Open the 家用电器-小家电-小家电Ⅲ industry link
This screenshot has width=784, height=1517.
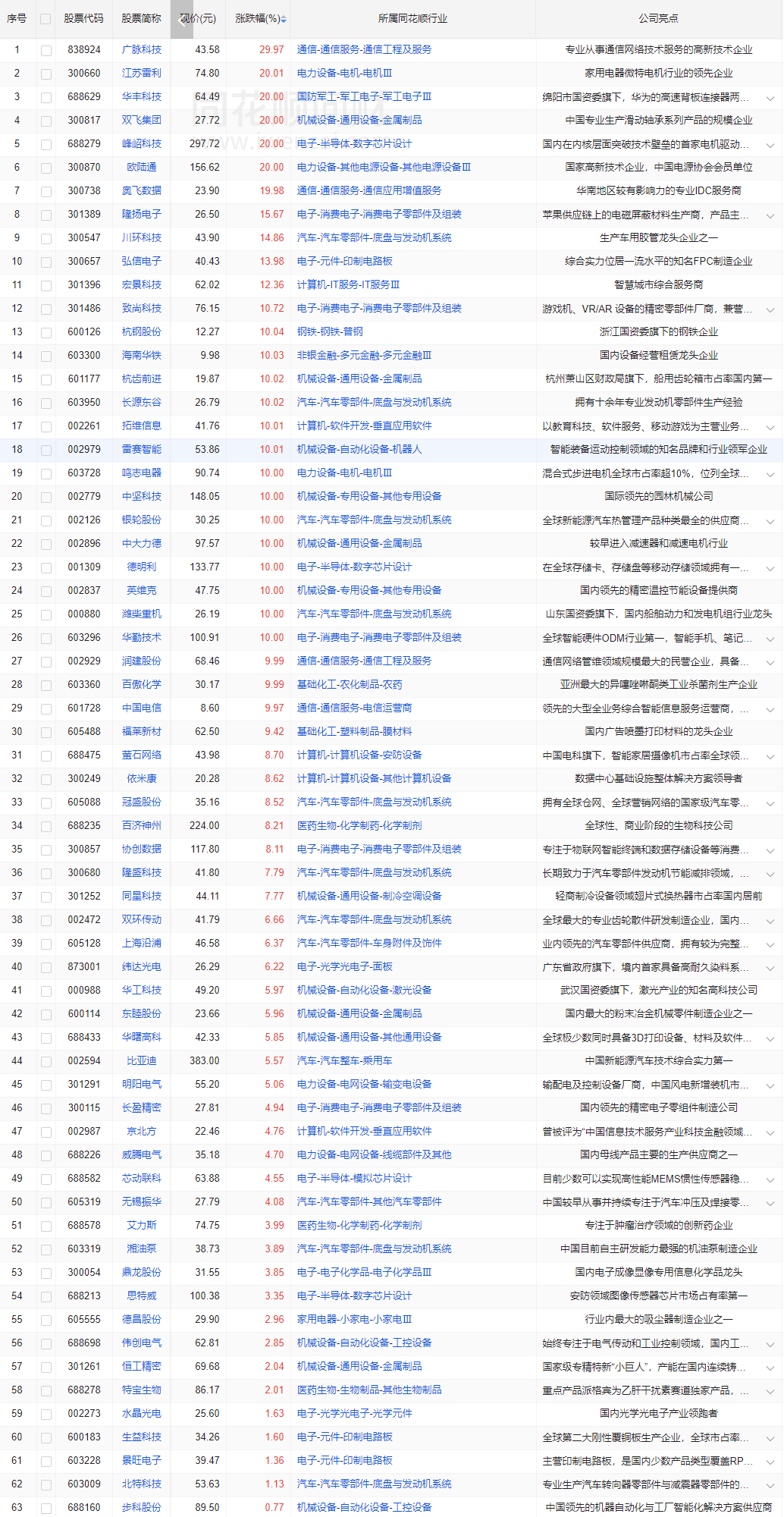tap(354, 1319)
